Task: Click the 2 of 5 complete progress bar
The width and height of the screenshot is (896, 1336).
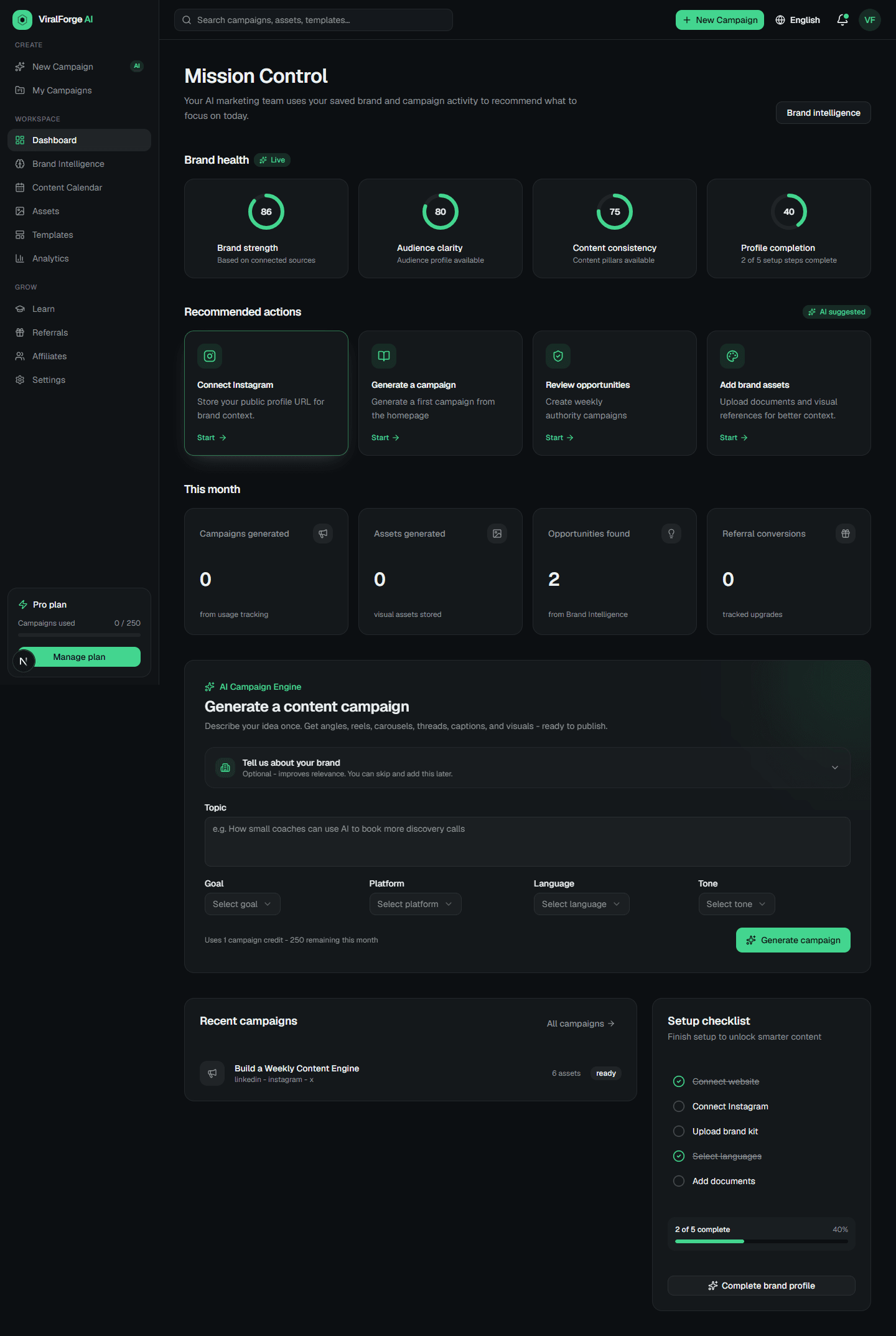Action: 762,1241
